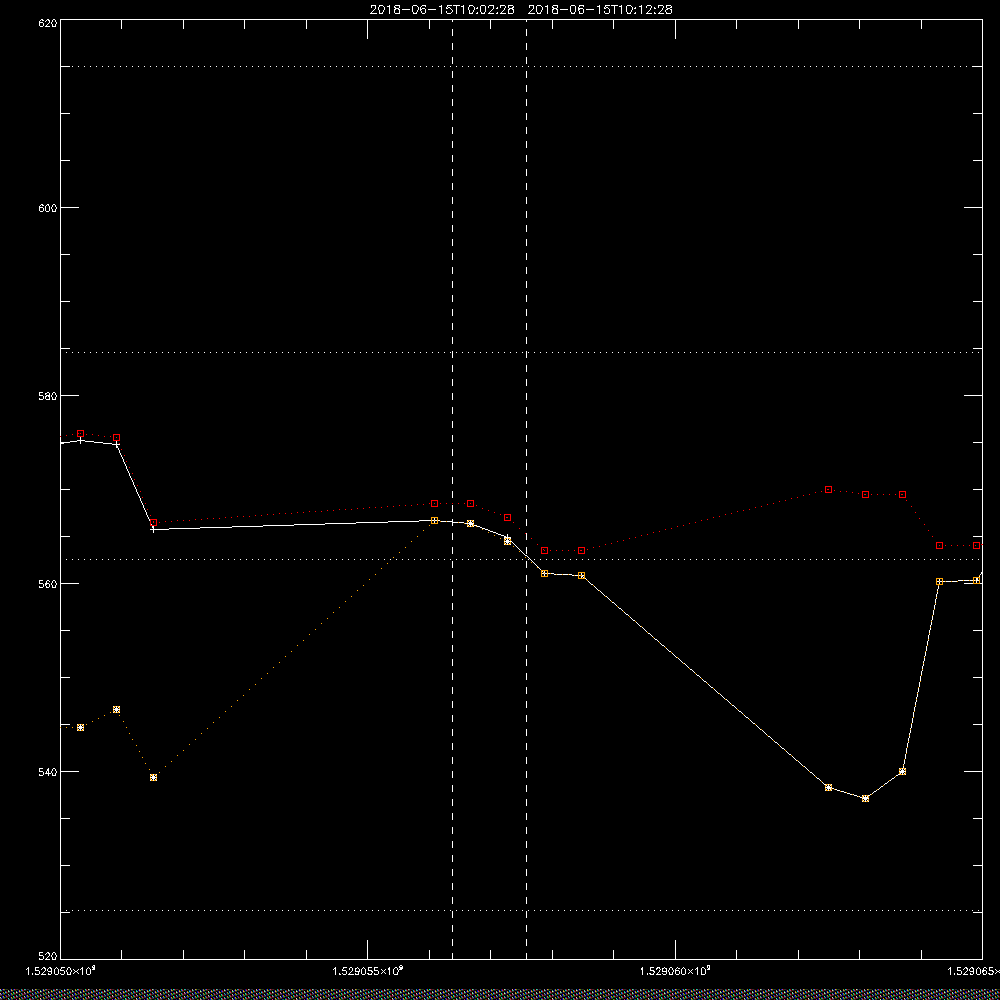Image resolution: width=1000 pixels, height=1000 pixels.
Task: Pick the orange marker on the 540 level before the rise
Action: [x=902, y=772]
